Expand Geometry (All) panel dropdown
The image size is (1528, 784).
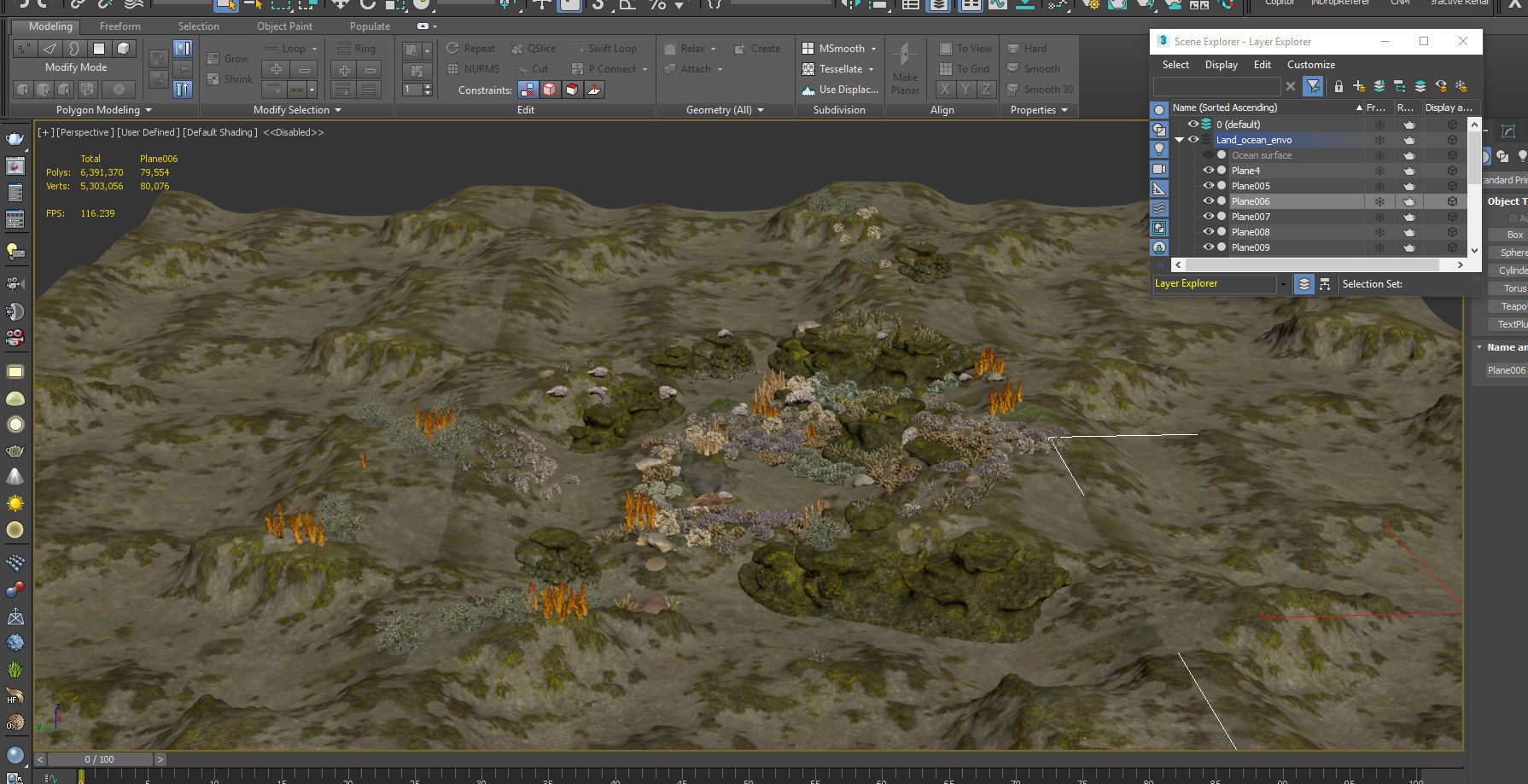(760, 110)
